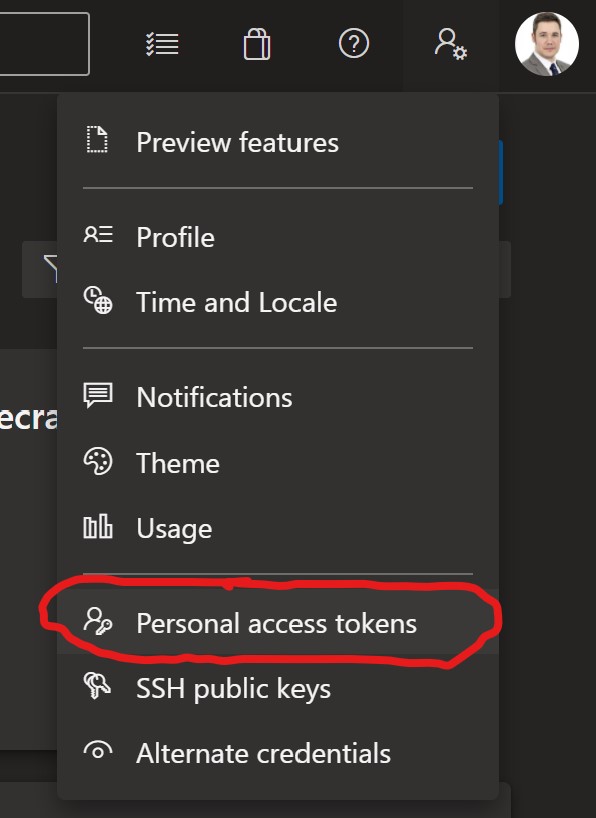Open the work items checklist icon

[x=162, y=44]
